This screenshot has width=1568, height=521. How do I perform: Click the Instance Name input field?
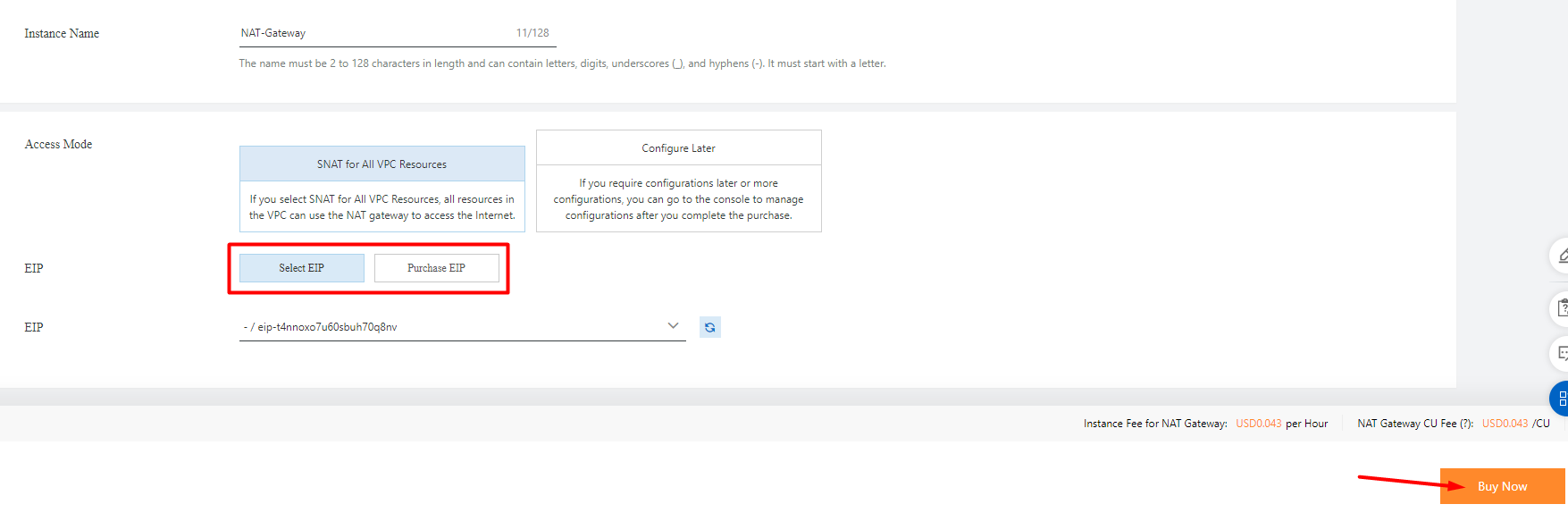[x=375, y=33]
